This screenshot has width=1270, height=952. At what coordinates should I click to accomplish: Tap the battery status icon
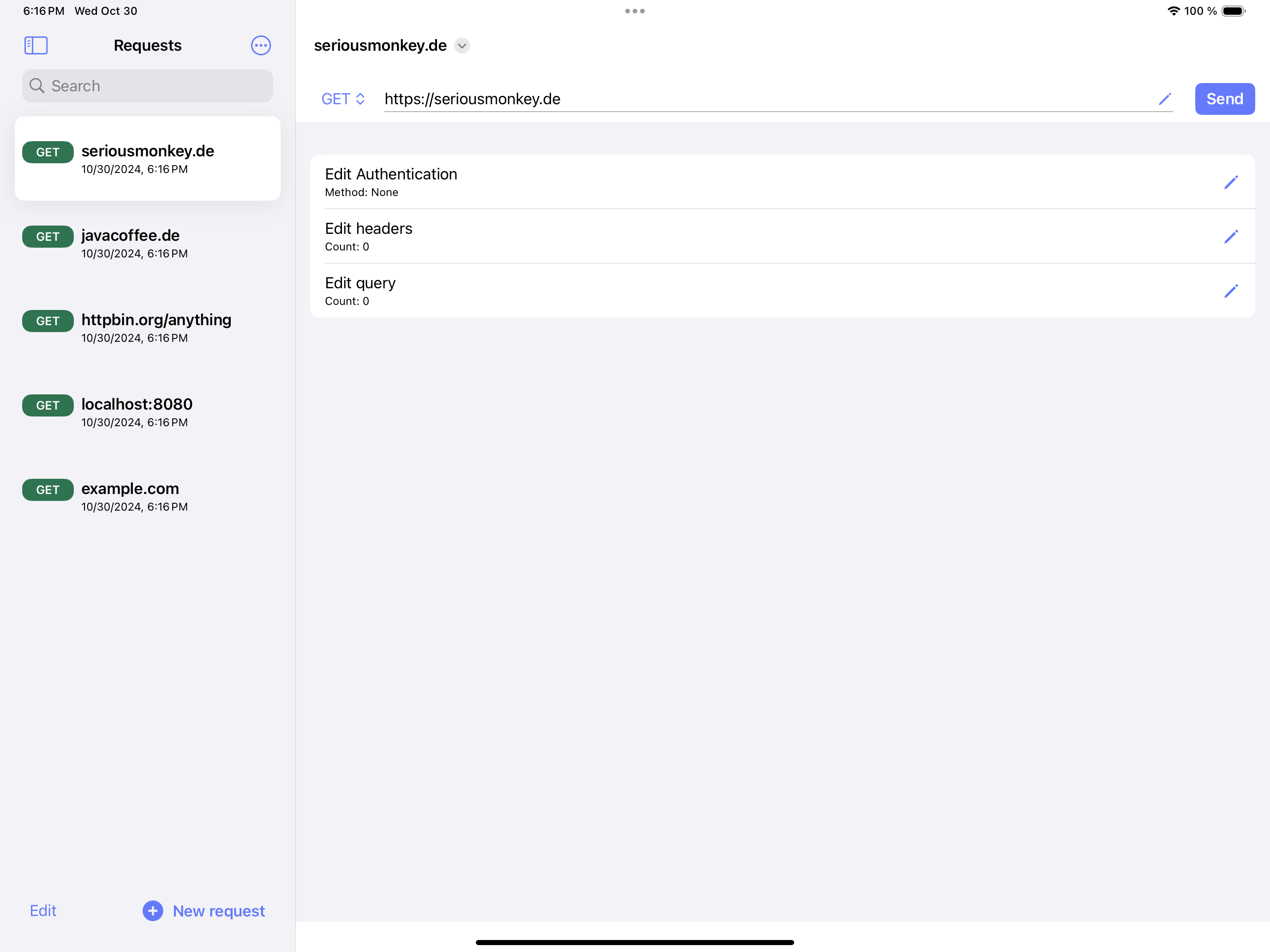coord(1233,11)
